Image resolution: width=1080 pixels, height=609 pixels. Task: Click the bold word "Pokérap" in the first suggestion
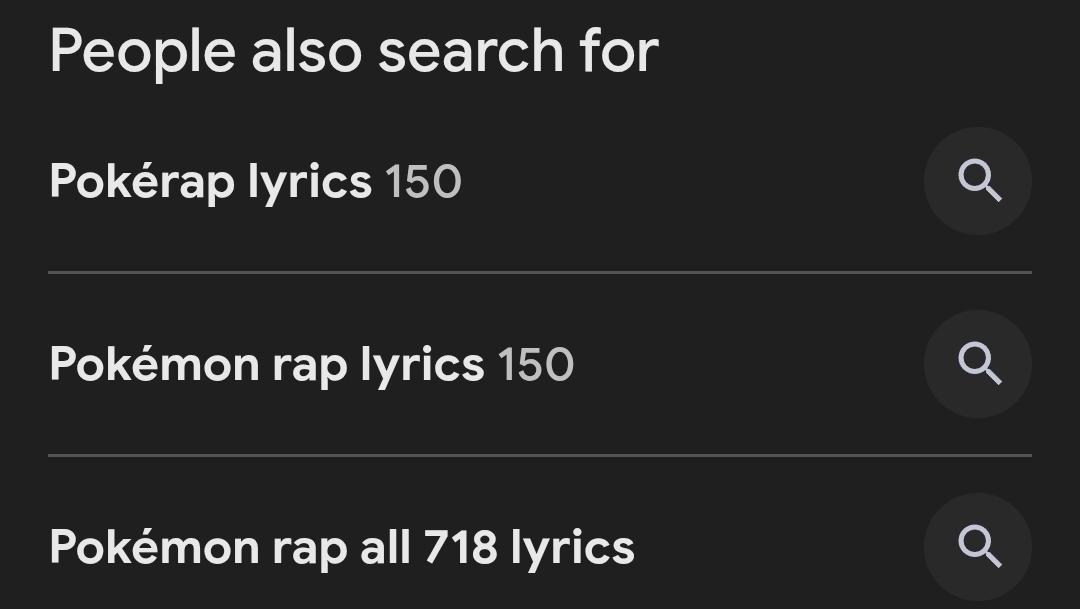tap(141, 182)
